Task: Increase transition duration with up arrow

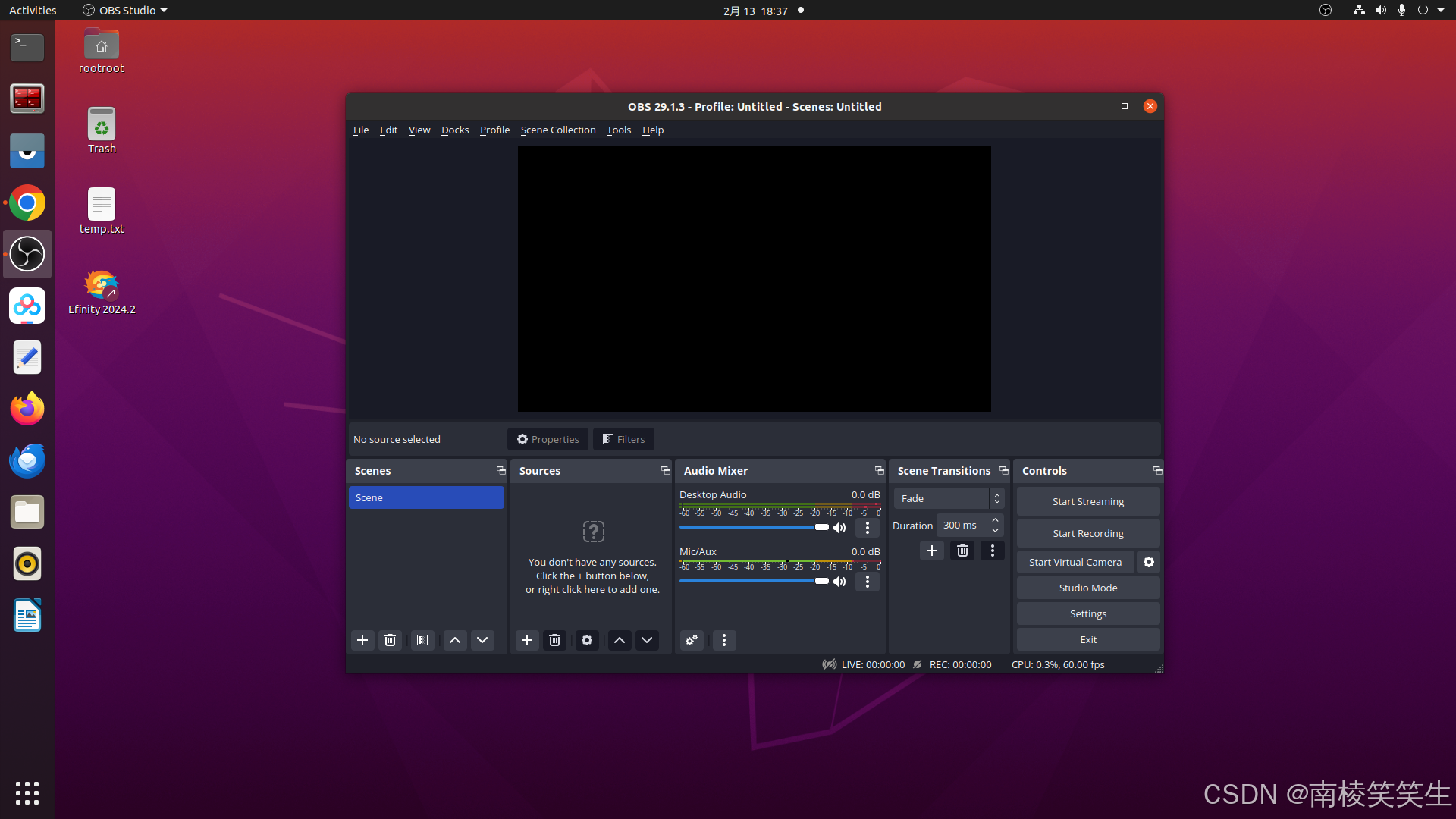Action: [x=996, y=520]
